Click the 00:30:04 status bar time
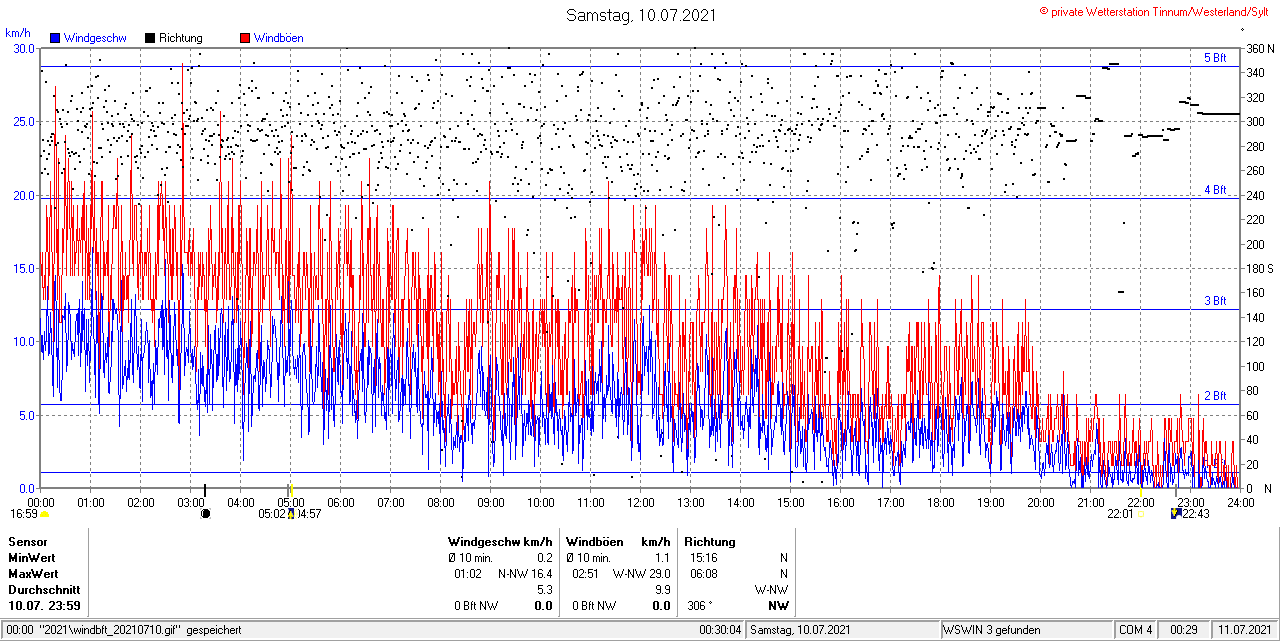 720,630
